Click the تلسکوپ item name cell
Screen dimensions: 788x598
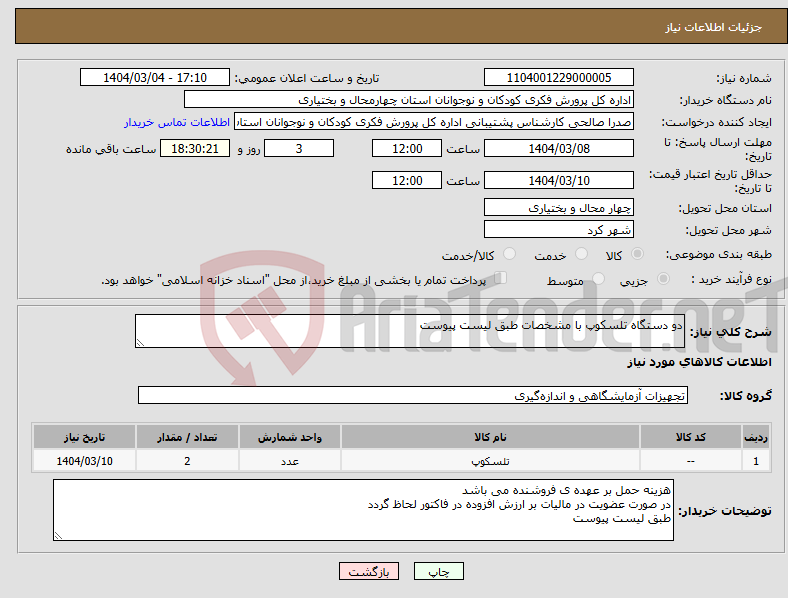click(x=490, y=461)
